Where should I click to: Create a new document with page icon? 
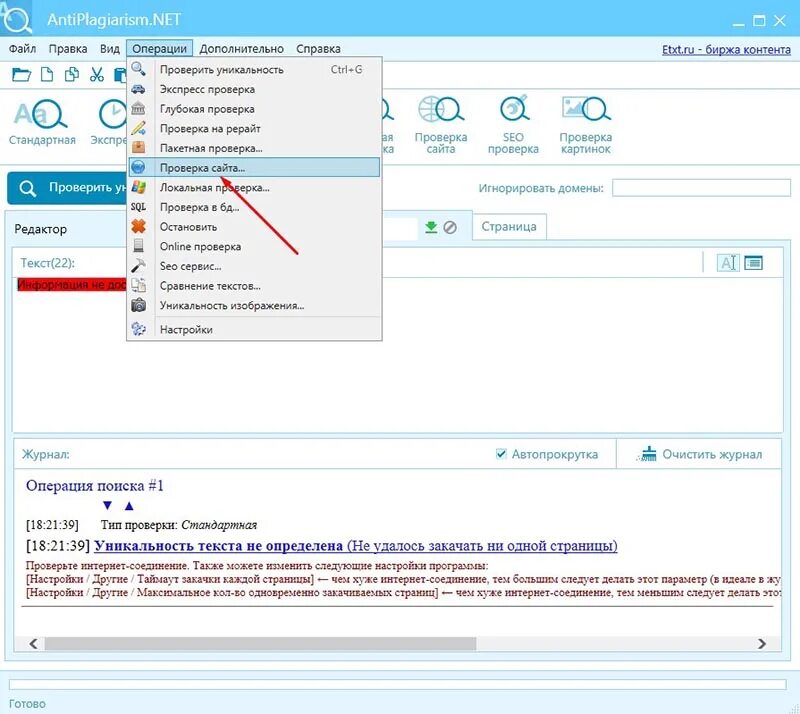coord(47,75)
